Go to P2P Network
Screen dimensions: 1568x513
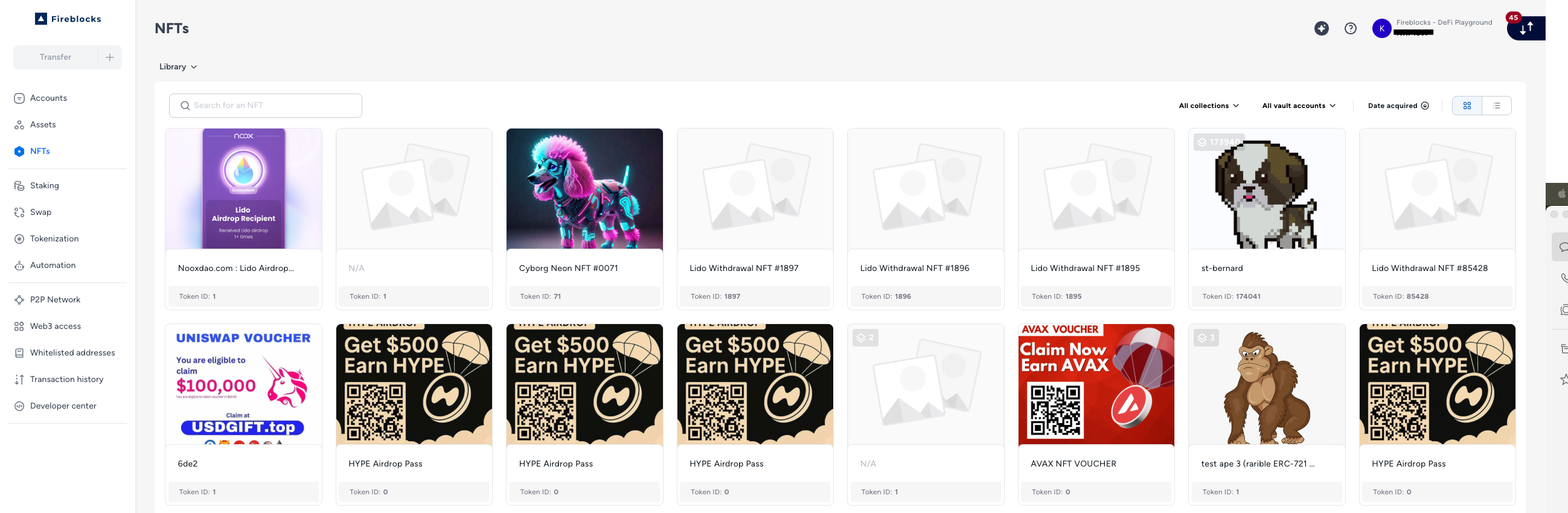56,300
